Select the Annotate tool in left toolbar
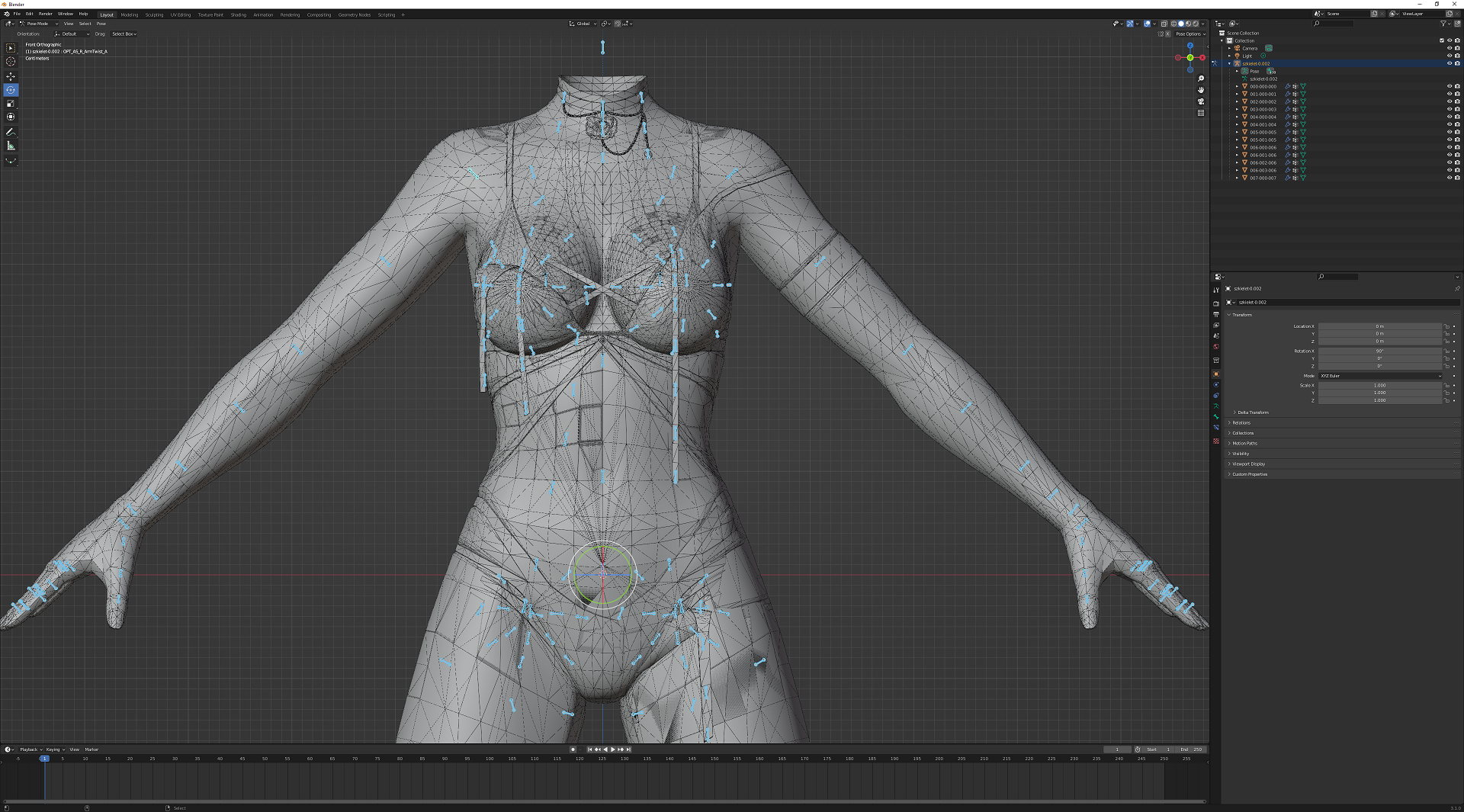The image size is (1464, 812). click(x=11, y=132)
